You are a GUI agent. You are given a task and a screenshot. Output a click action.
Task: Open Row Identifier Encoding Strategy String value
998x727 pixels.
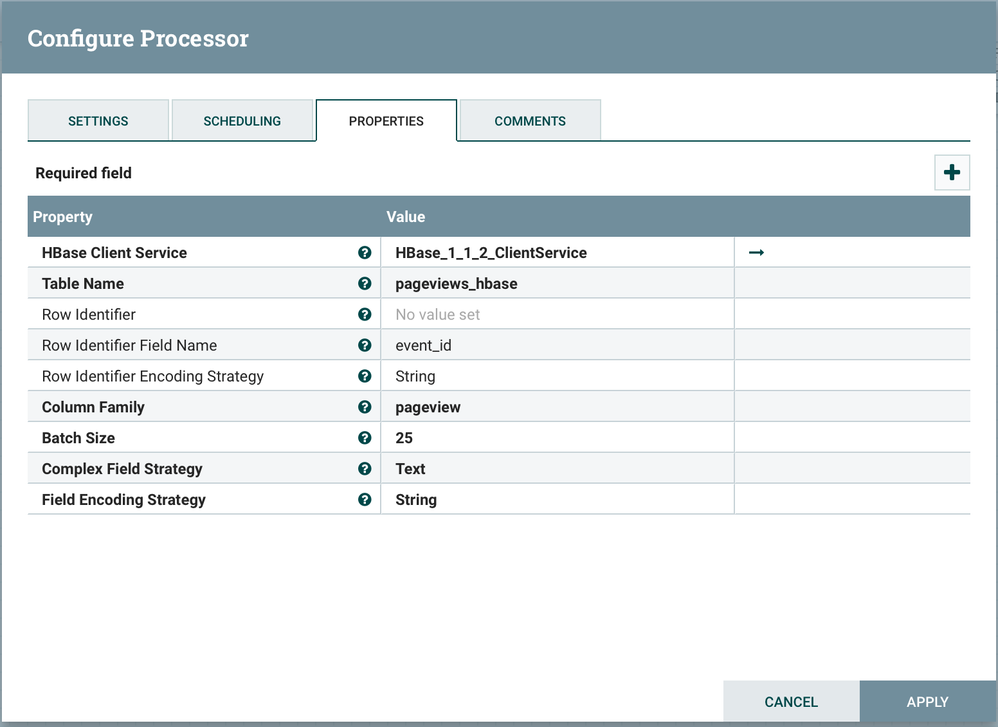click(415, 377)
